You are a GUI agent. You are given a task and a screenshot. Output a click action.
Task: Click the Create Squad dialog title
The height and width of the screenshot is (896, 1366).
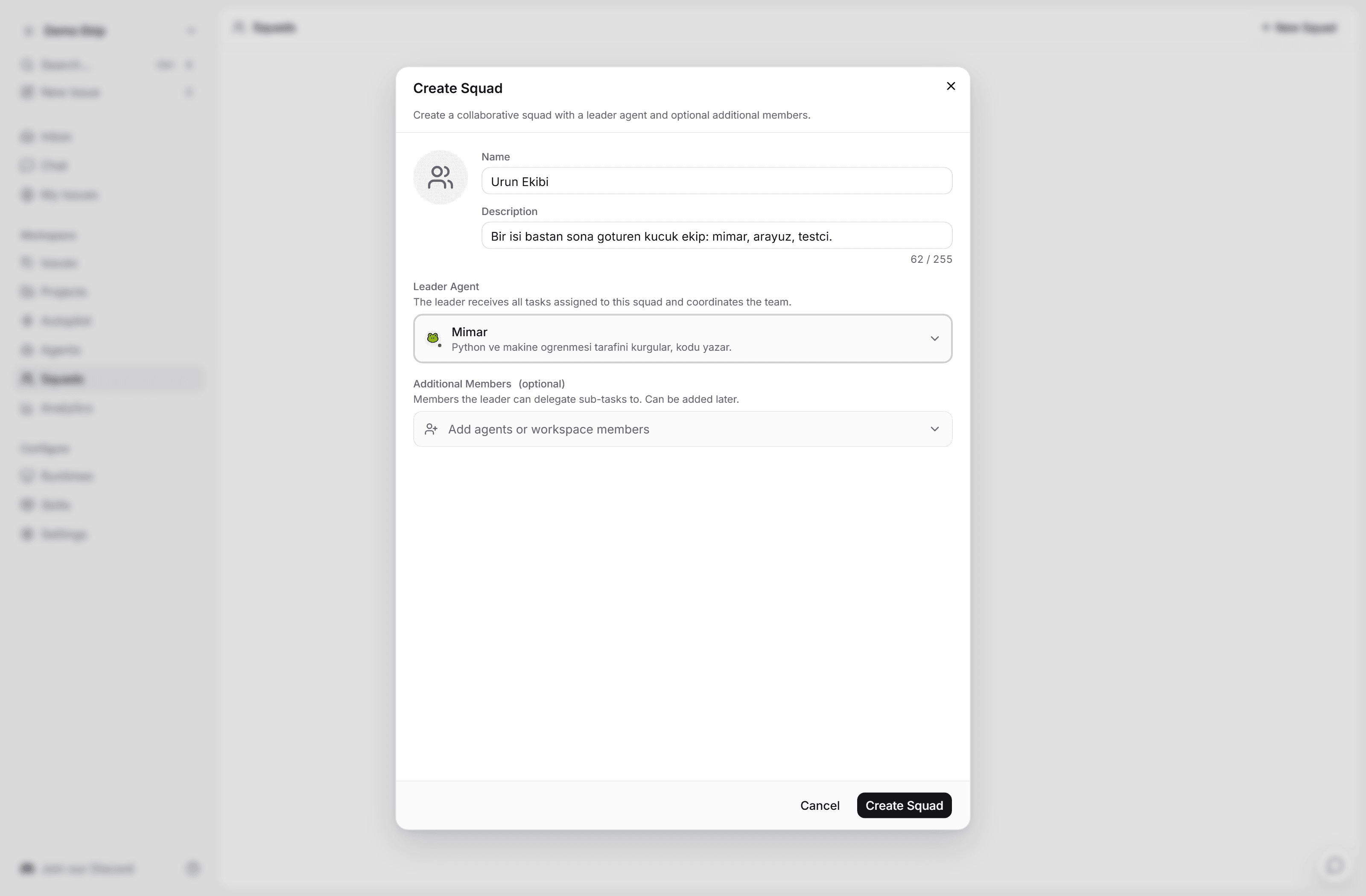(x=458, y=88)
